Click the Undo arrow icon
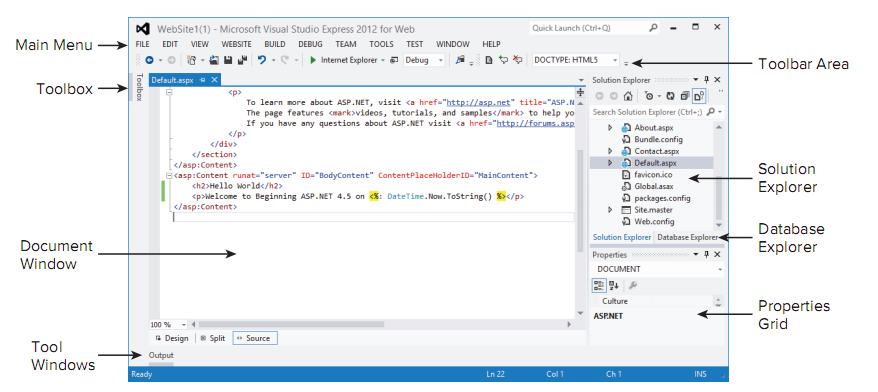The height and width of the screenshot is (392, 878). pos(262,60)
